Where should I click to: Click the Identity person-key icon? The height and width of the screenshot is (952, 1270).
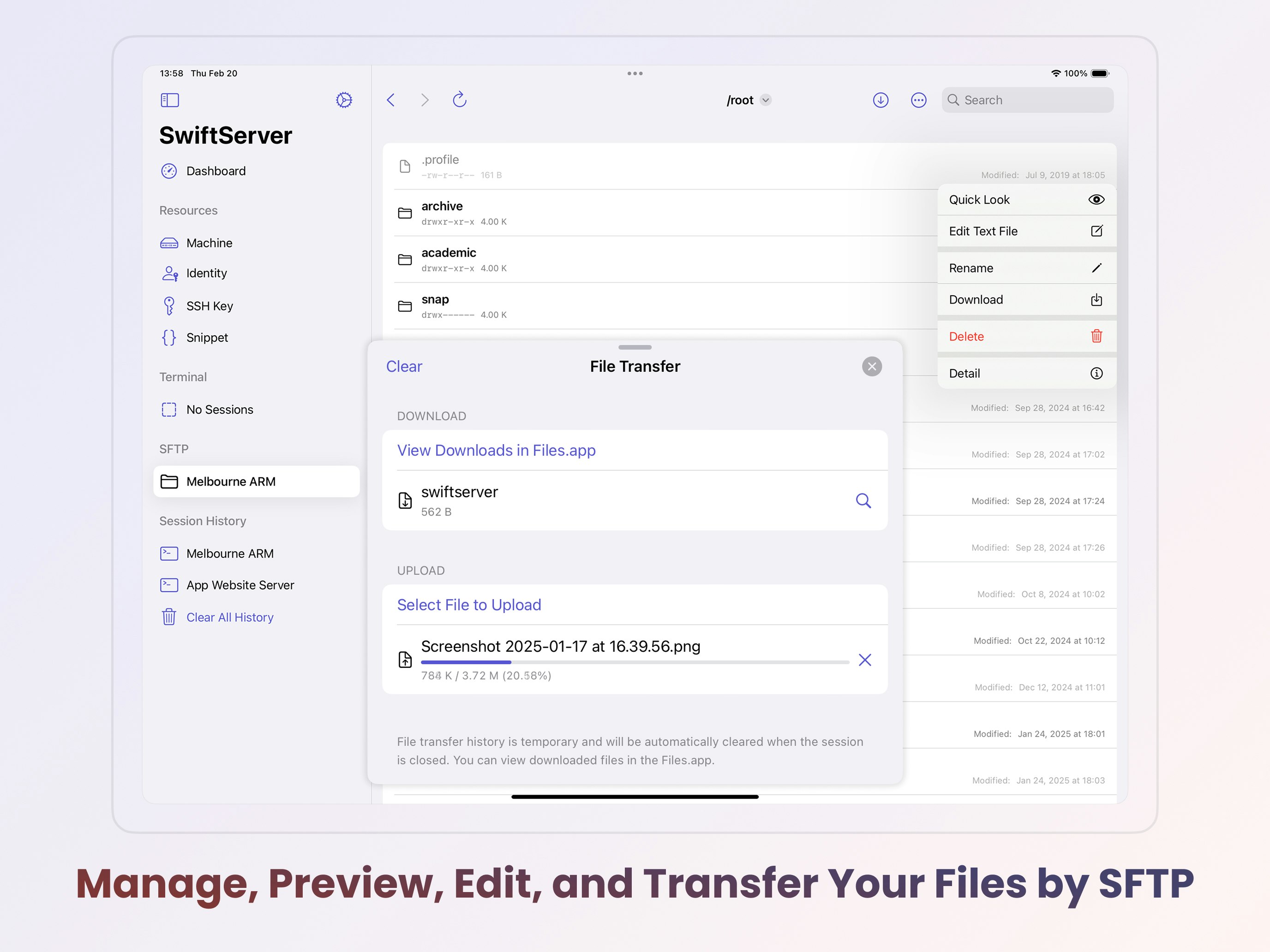[170, 273]
